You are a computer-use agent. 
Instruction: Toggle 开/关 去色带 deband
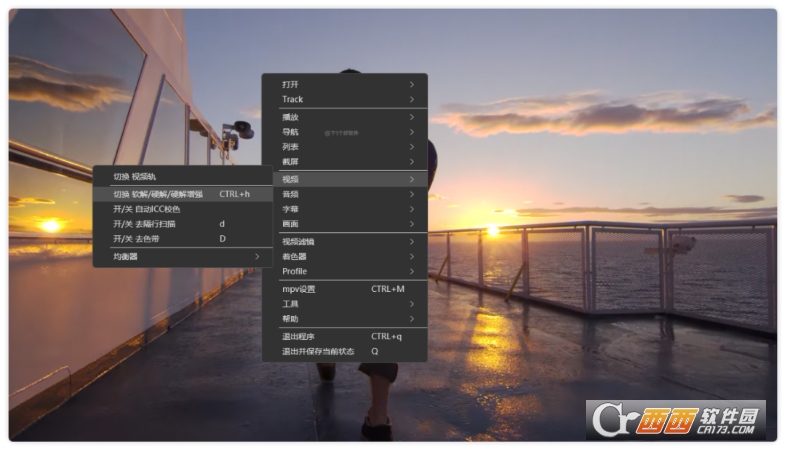point(183,239)
